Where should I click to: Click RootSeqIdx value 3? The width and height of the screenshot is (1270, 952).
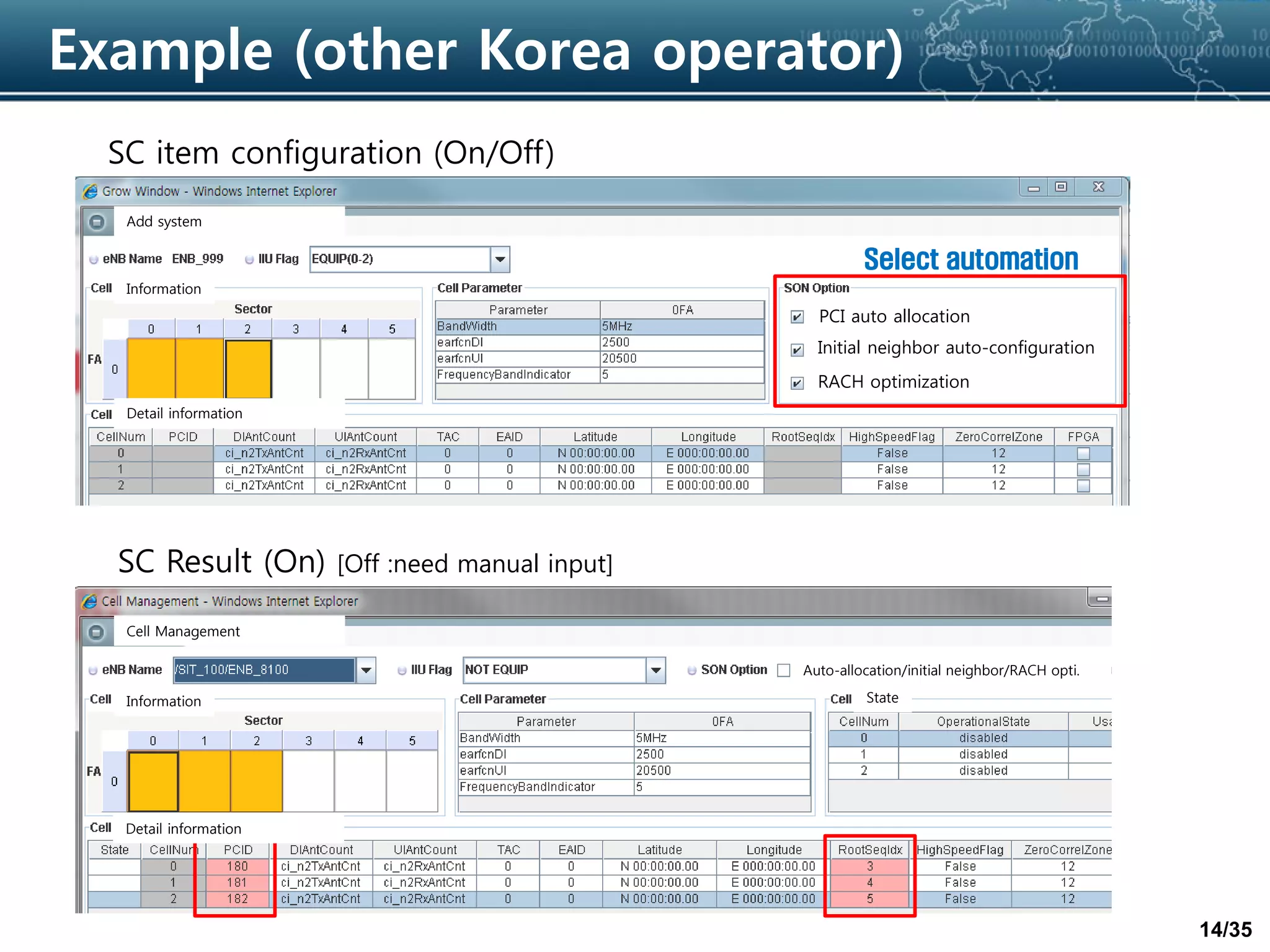[870, 866]
